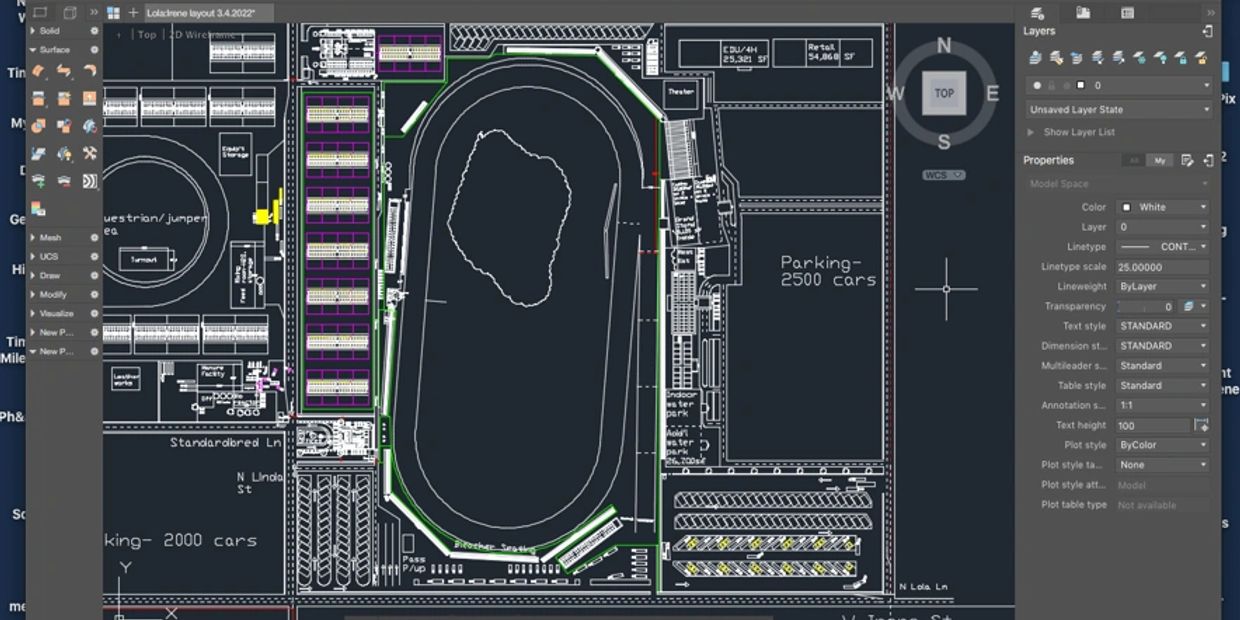Screen dimensions: 1240x620
Task: Open the Model Space selection dropdown
Action: point(1120,184)
